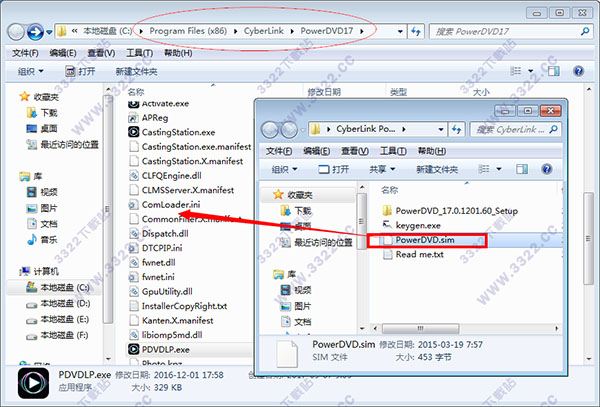This screenshot has height=407, width=600.
Task: Open 编辑(E) menu in back window
Action: 63,53
